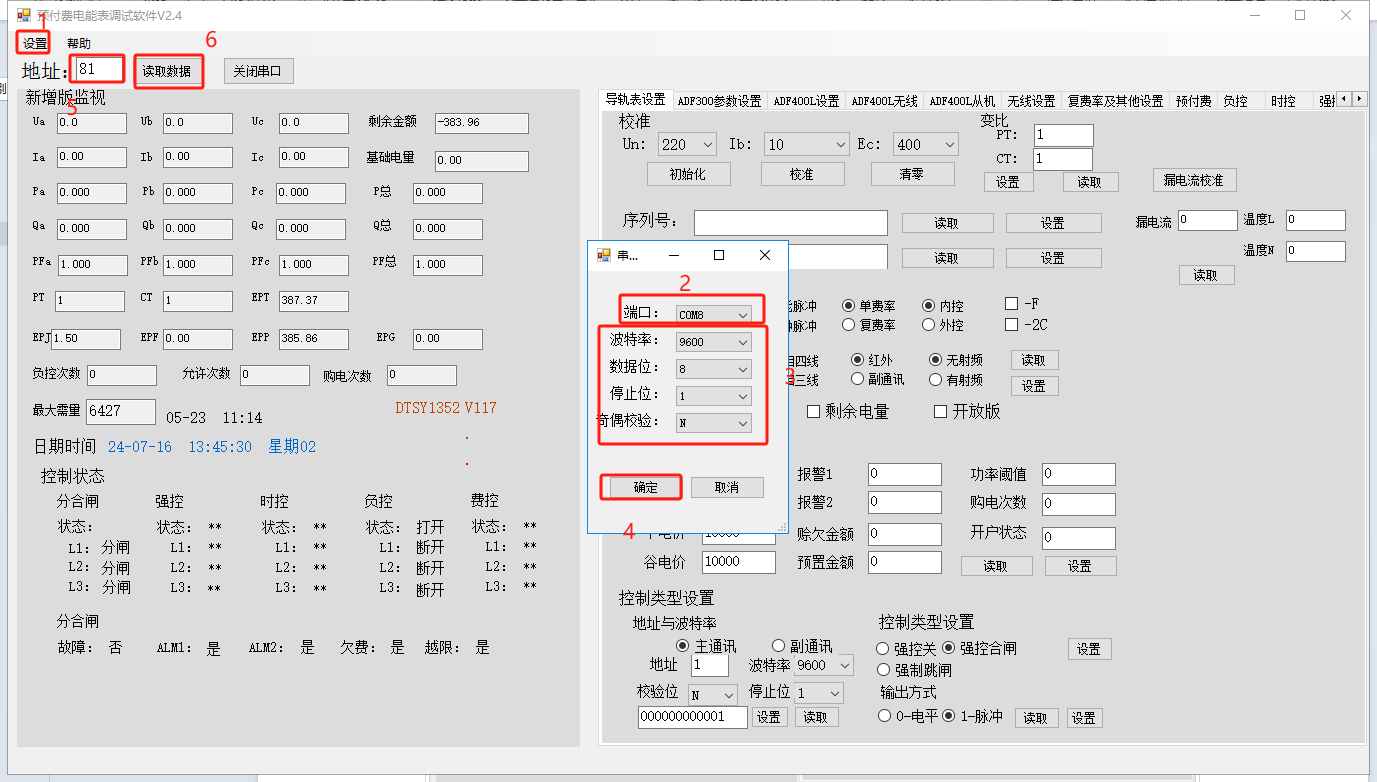
Task: Minimize the serial port dialog
Action: [673, 256]
